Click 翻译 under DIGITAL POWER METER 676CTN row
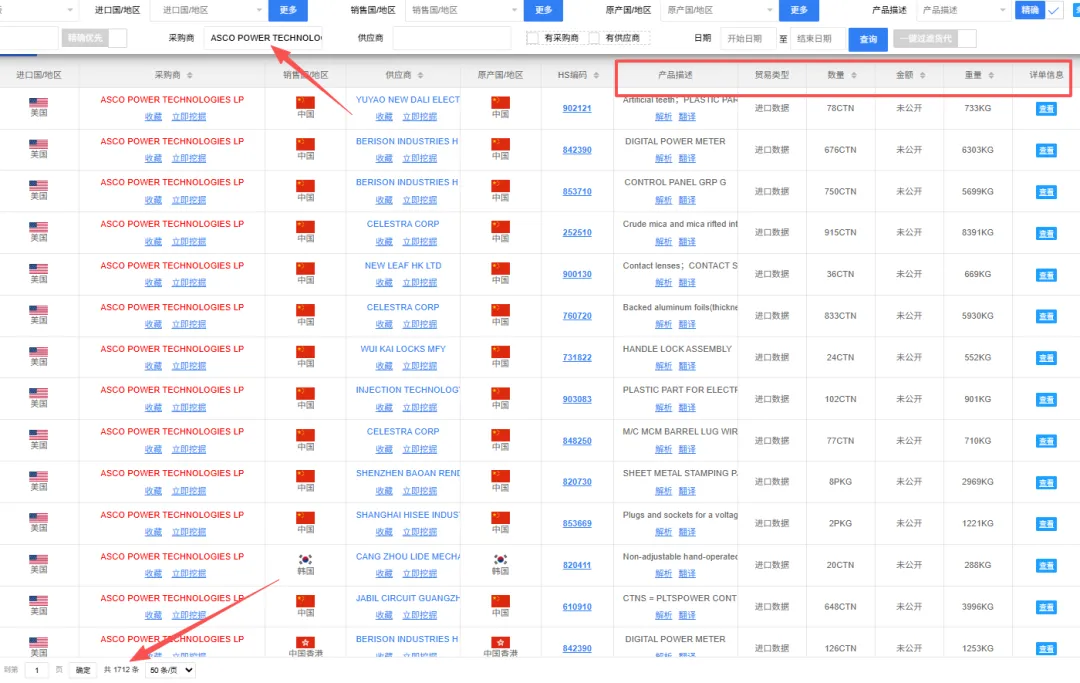This screenshot has height=683, width=1080. [687, 158]
